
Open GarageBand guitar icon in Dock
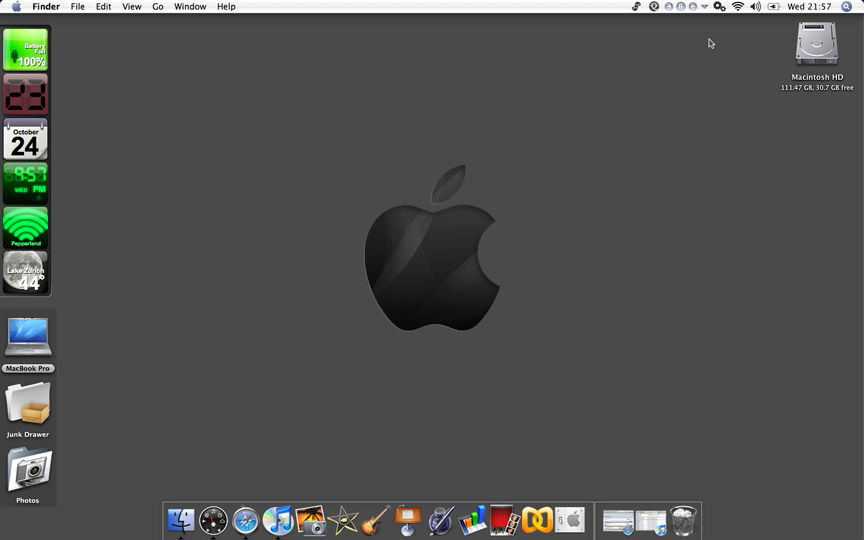tap(375, 520)
